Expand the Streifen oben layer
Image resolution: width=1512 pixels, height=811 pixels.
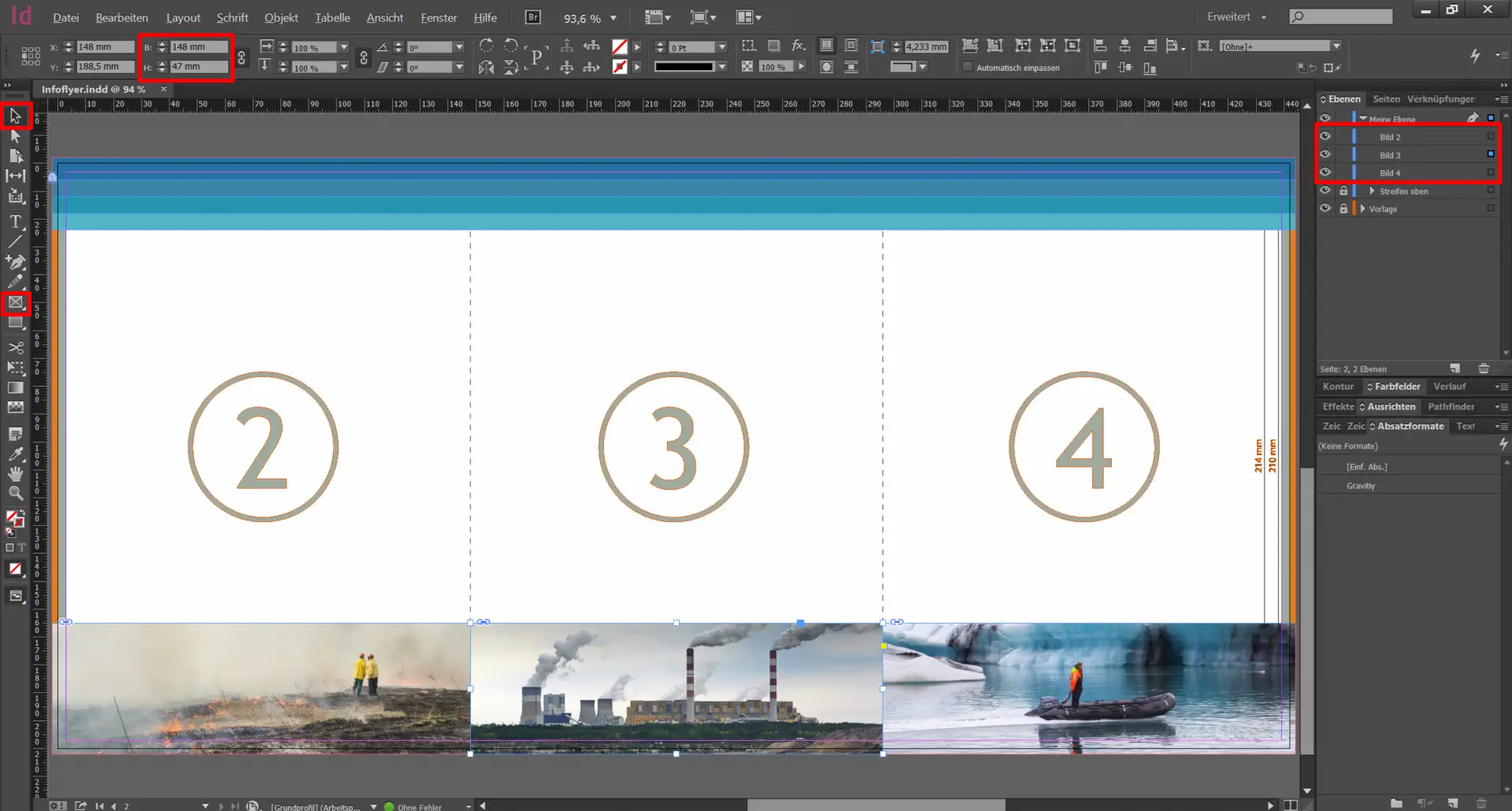[x=1372, y=191]
